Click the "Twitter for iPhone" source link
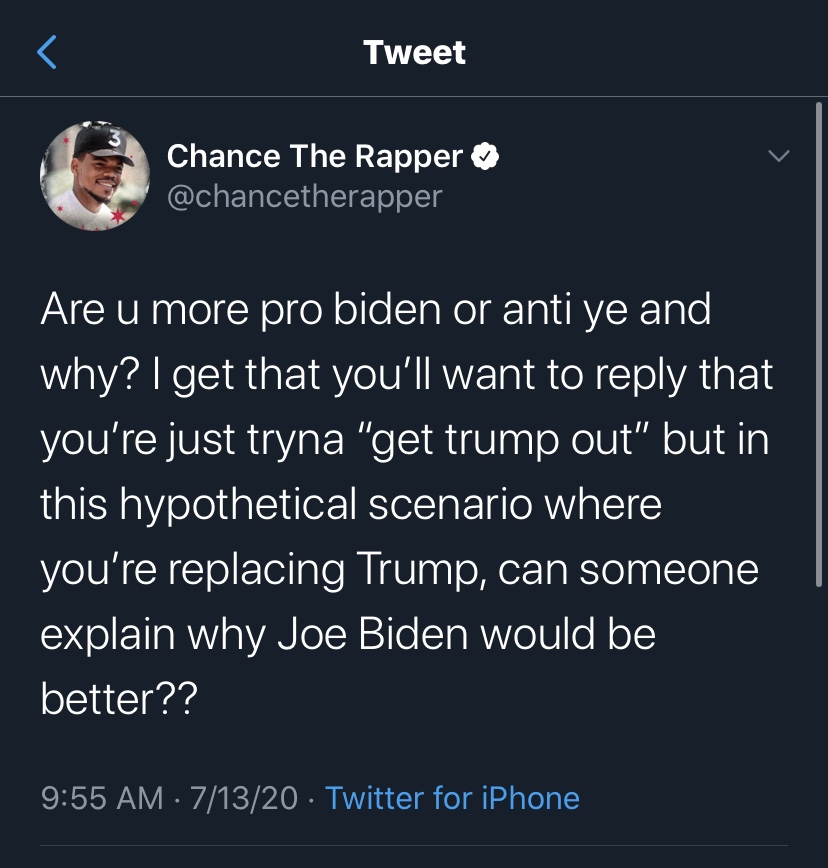This screenshot has width=828, height=868. click(x=452, y=797)
